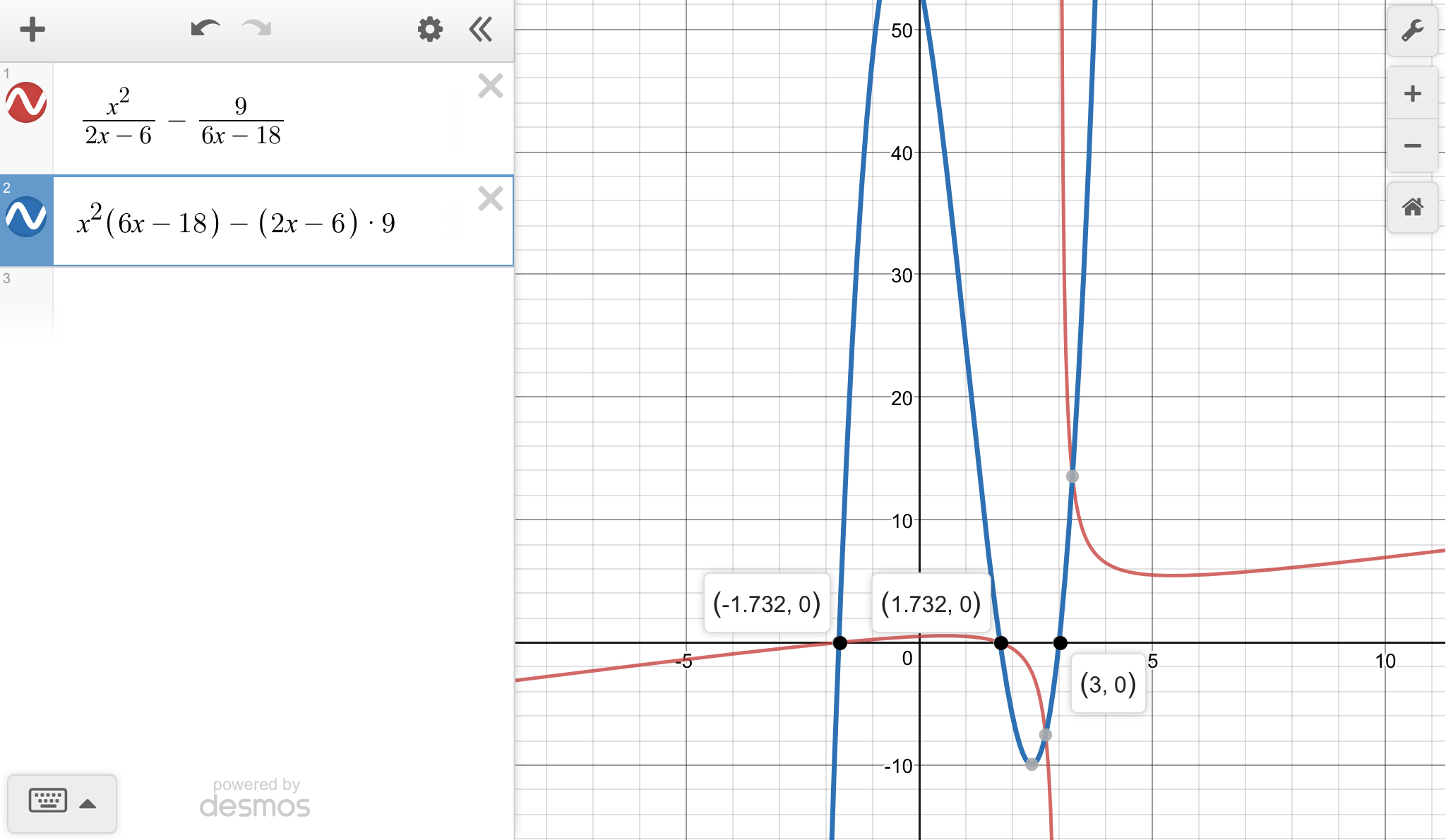Viewport: 1446px width, 840px height.
Task: Collapse the expression list panel
Action: [481, 30]
